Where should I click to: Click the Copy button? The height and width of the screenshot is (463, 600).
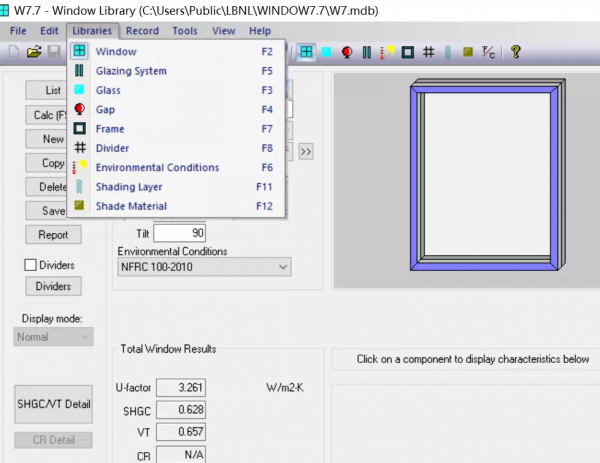[46, 163]
